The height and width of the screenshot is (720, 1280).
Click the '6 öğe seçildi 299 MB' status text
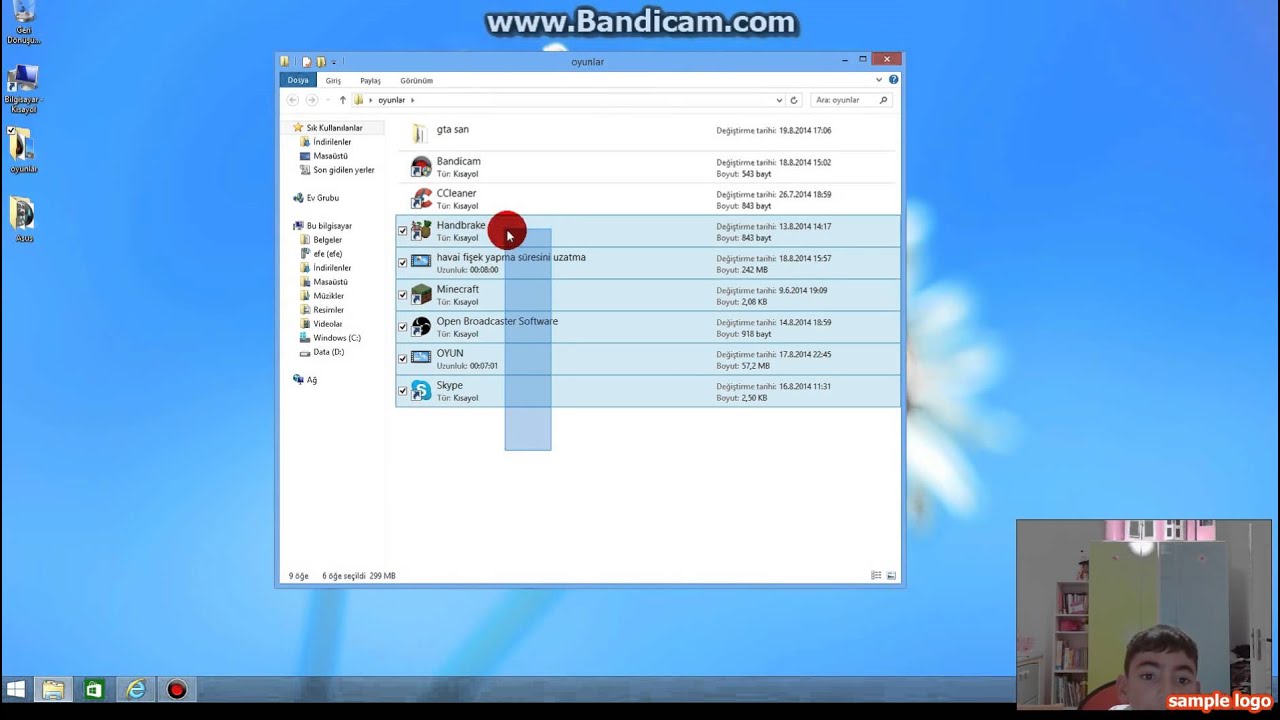pos(359,576)
